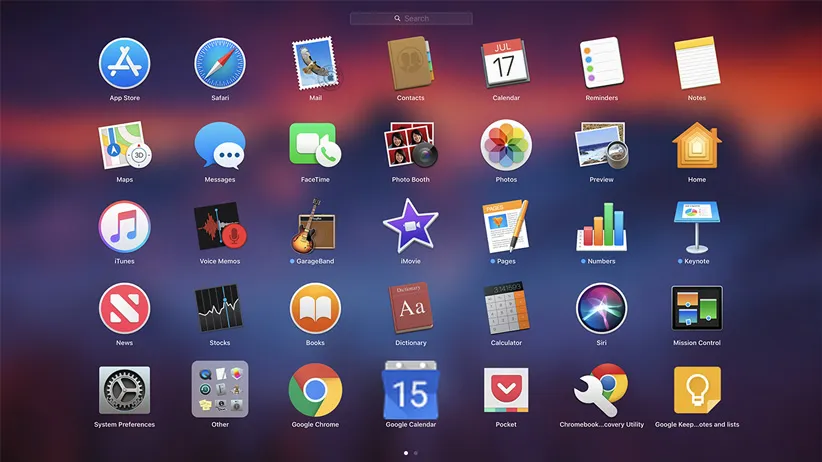Image resolution: width=822 pixels, height=462 pixels.
Task: Expand the Other apps folder
Action: 220,389
